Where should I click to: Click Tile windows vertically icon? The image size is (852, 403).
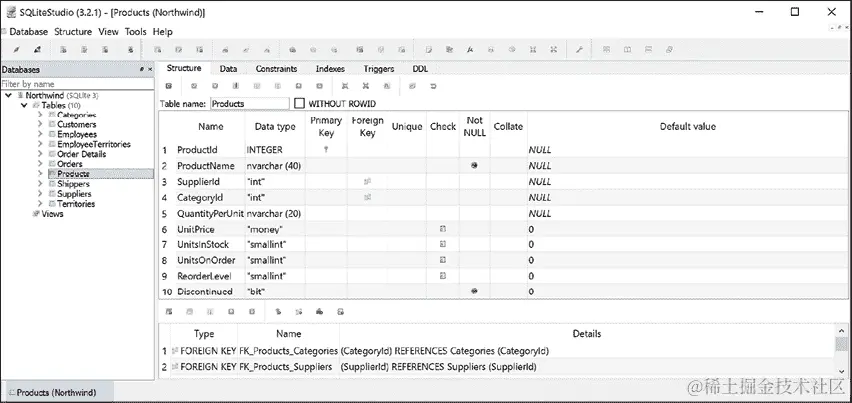click(x=648, y=49)
